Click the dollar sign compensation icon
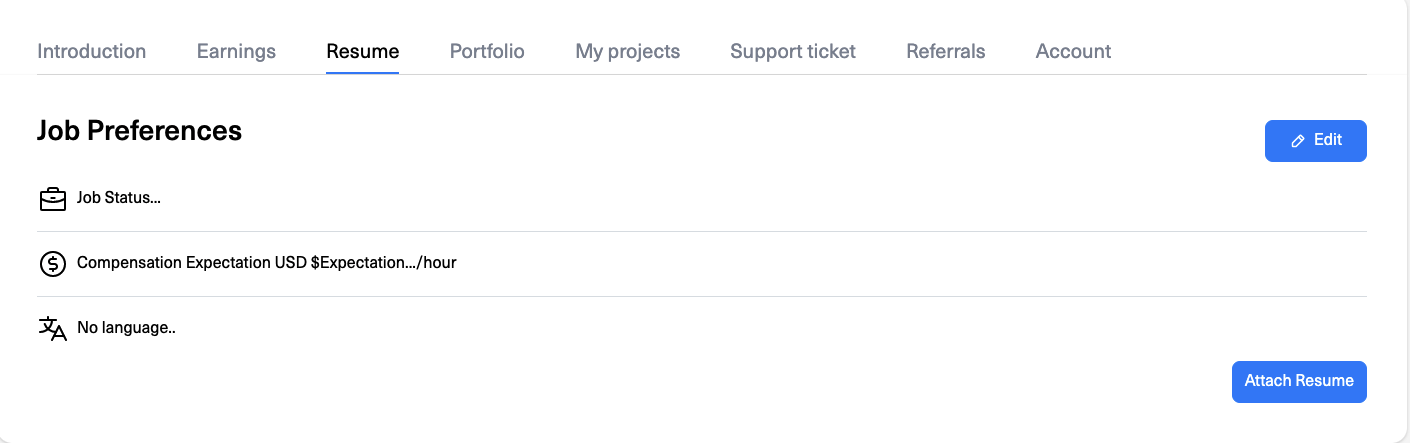The width and height of the screenshot is (1410, 443). point(52,264)
